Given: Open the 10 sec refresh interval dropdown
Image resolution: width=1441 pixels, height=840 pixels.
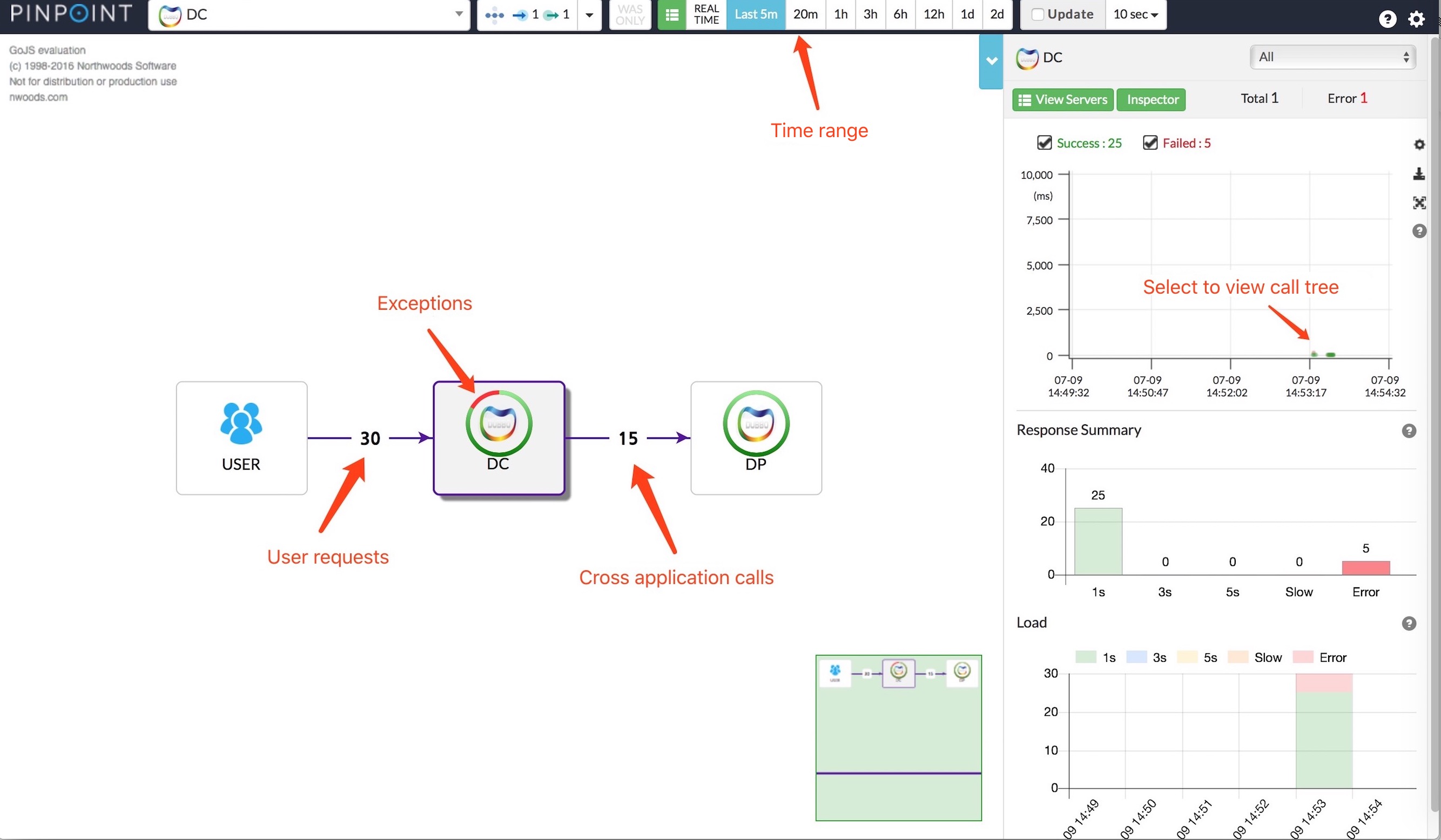Looking at the screenshot, I should click(x=1136, y=14).
